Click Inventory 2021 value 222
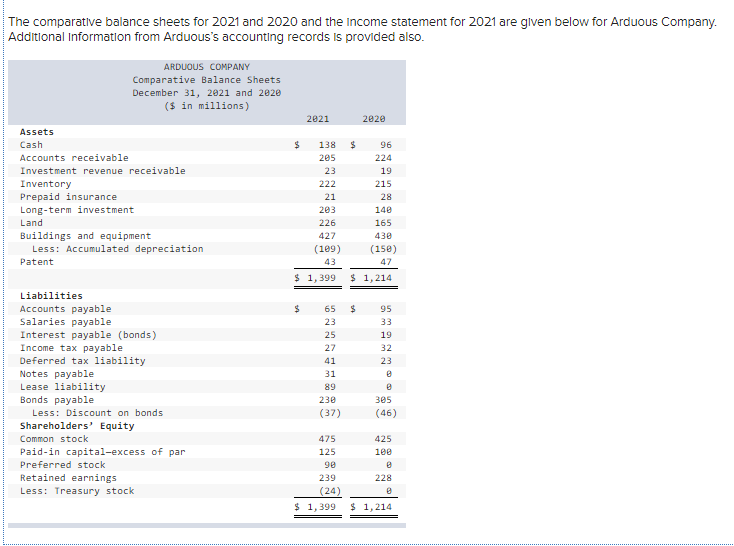This screenshot has height=546, width=734. (x=327, y=184)
